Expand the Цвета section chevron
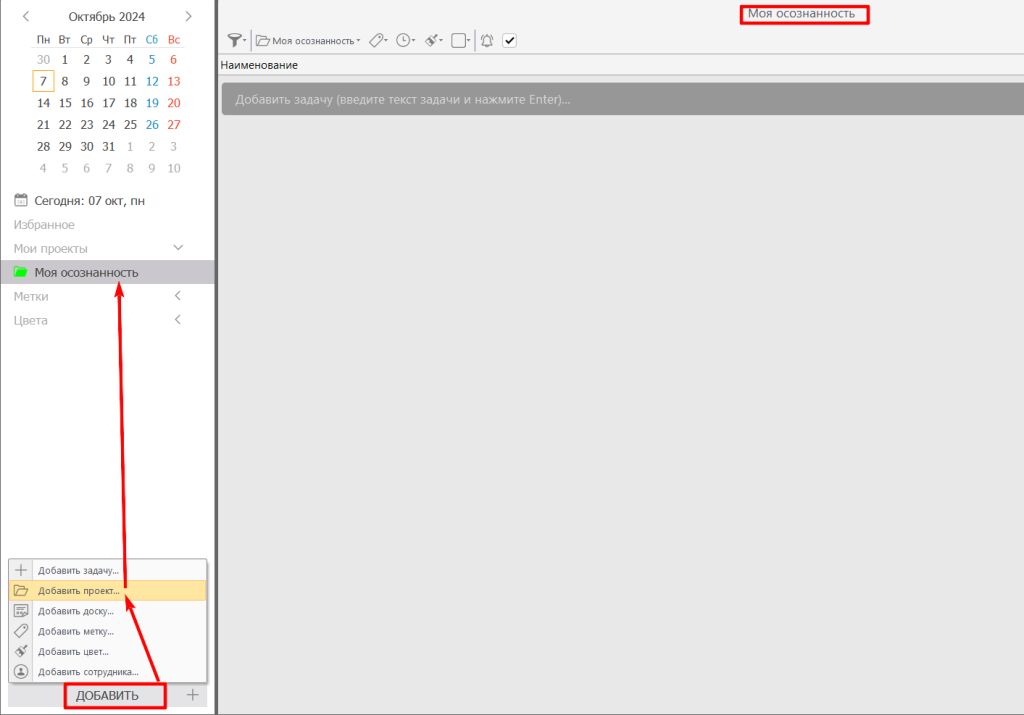This screenshot has height=715, width=1024. click(x=178, y=320)
